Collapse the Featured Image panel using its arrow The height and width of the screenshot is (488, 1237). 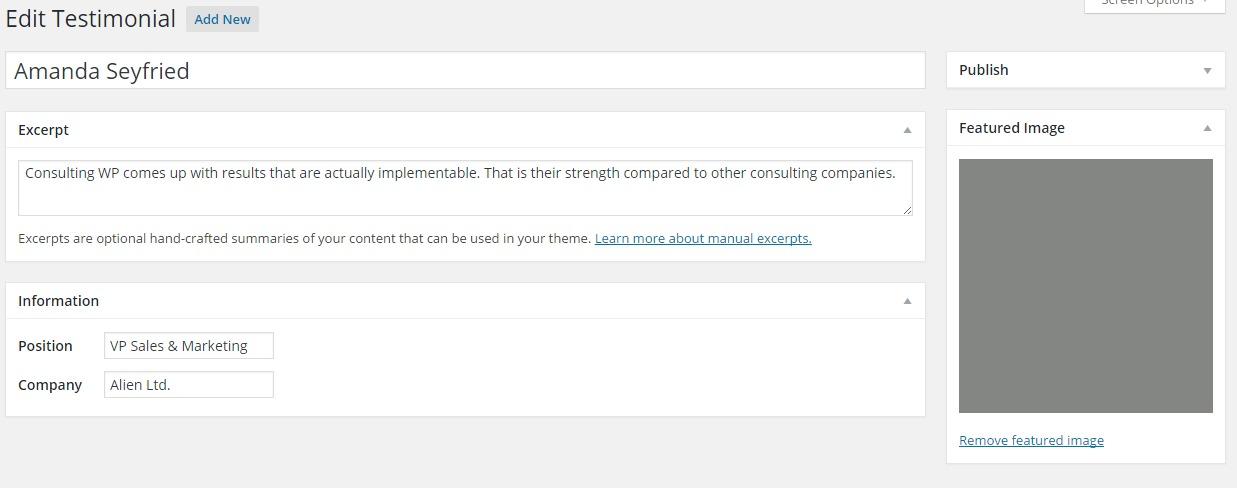[1207, 128]
